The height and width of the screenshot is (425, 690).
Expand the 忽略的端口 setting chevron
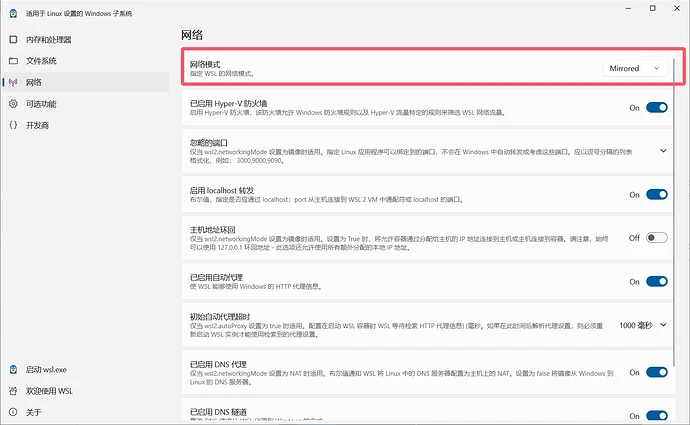pyautogui.click(x=663, y=150)
